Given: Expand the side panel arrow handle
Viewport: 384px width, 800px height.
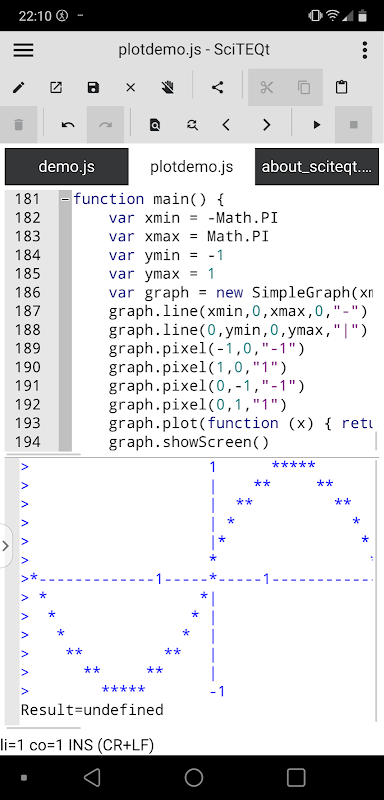Looking at the screenshot, I should tap(6, 546).
